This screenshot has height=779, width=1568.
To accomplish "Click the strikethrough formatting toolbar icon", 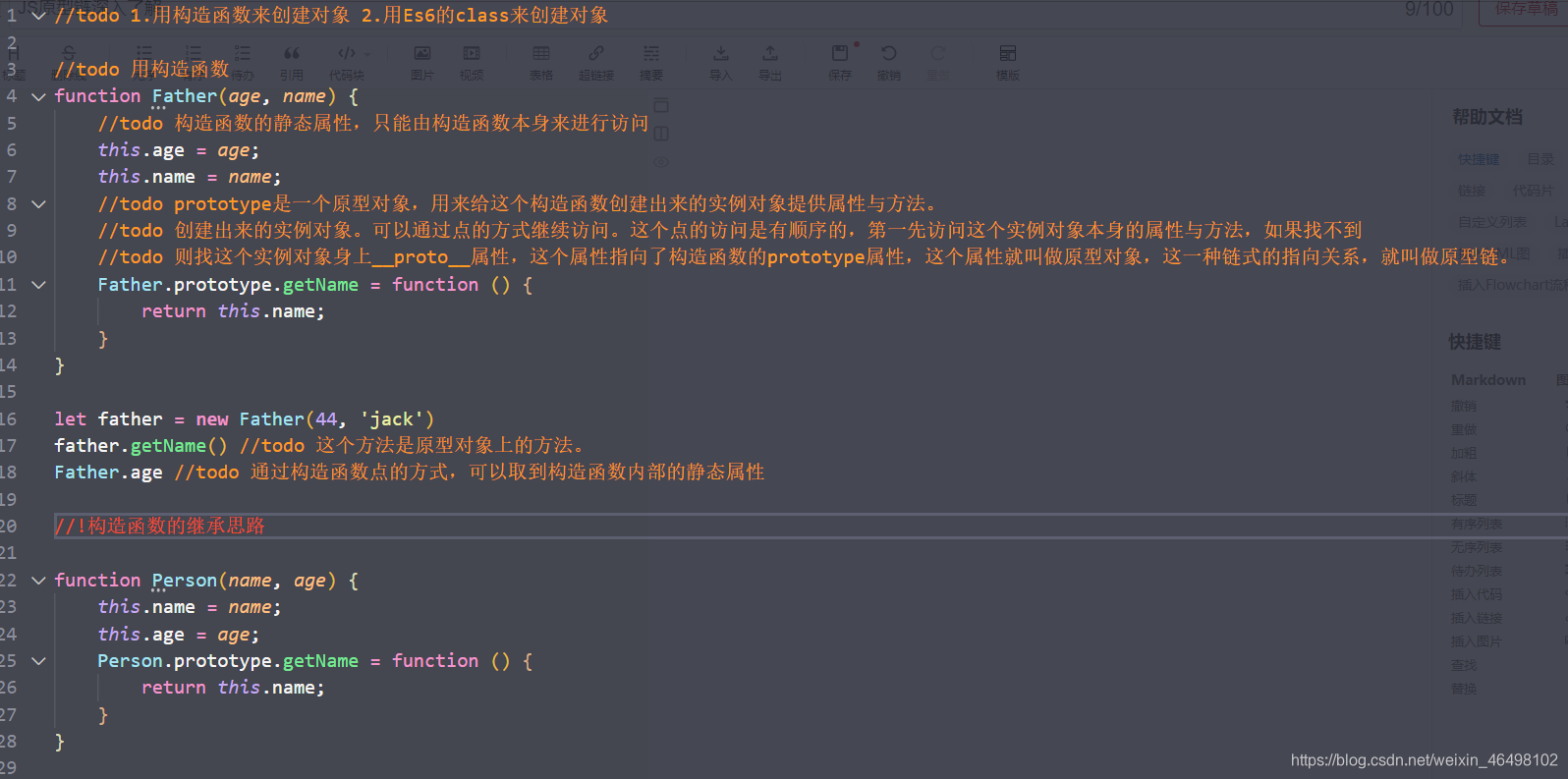I will click(68, 53).
